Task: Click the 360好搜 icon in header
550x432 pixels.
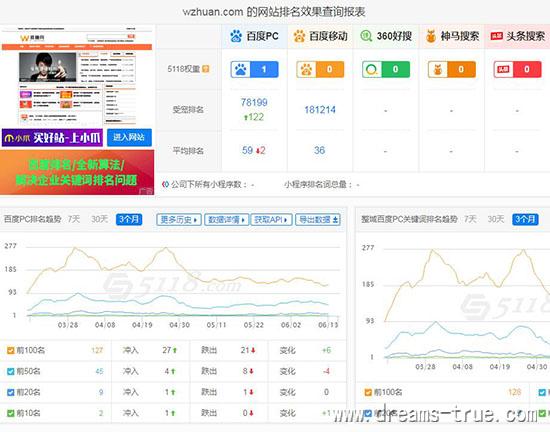Action: point(366,36)
